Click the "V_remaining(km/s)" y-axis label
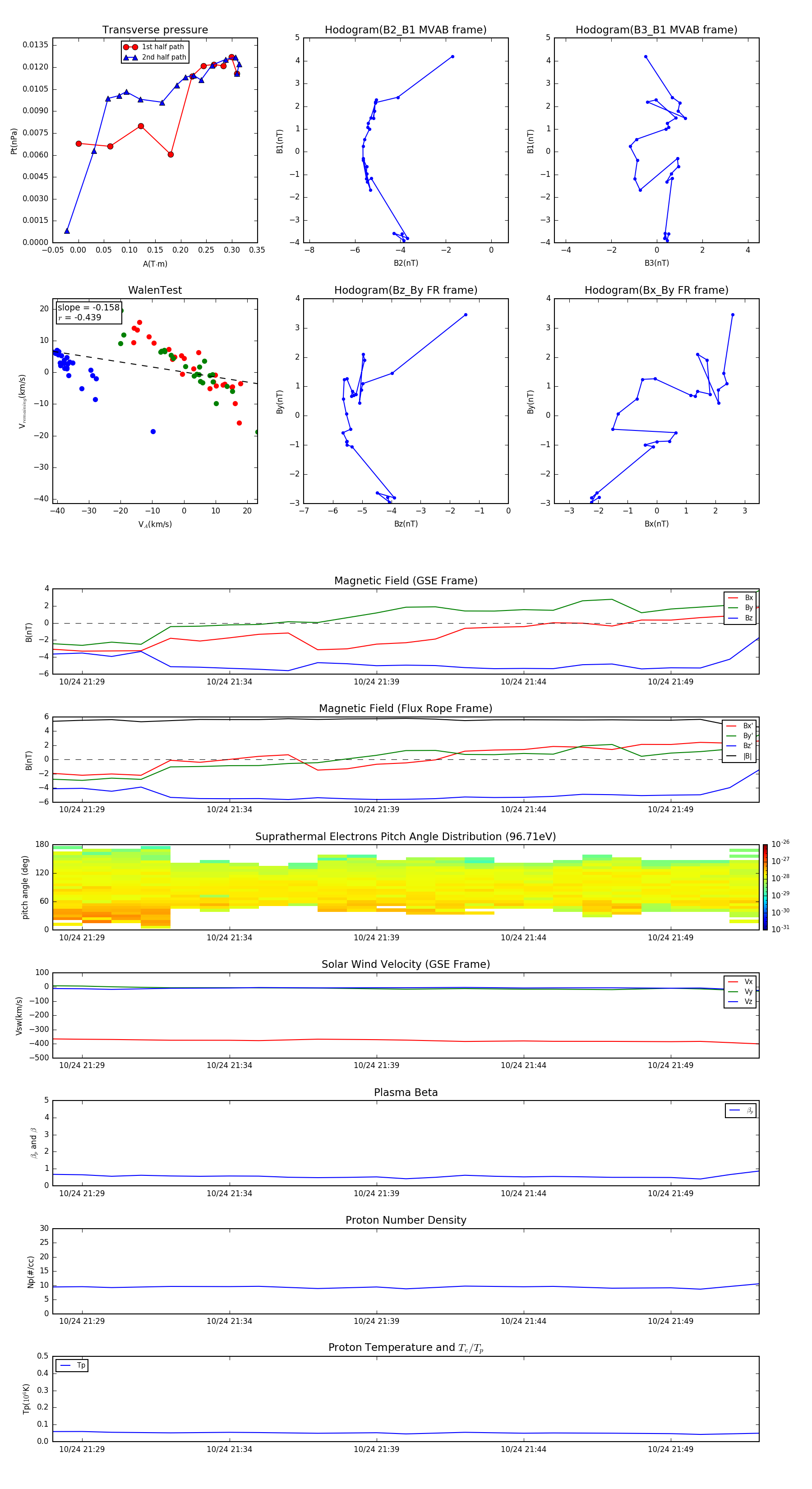The image size is (812, 1489). pyautogui.click(x=22, y=401)
